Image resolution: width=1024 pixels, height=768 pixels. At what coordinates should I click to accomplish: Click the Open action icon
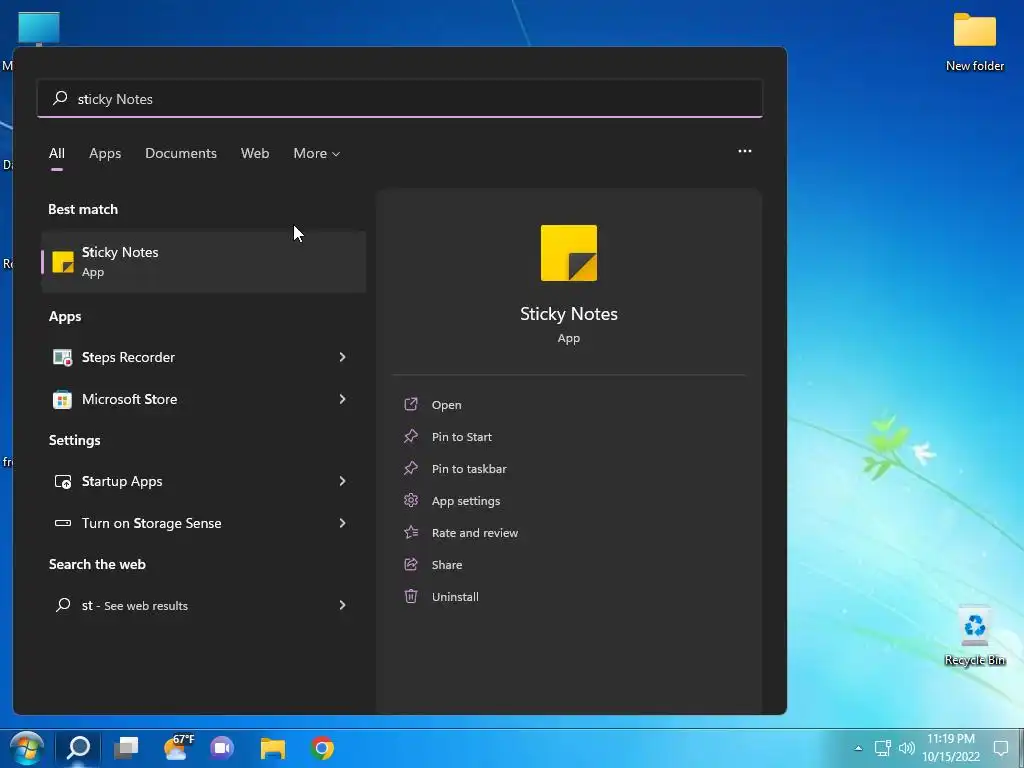pos(411,404)
